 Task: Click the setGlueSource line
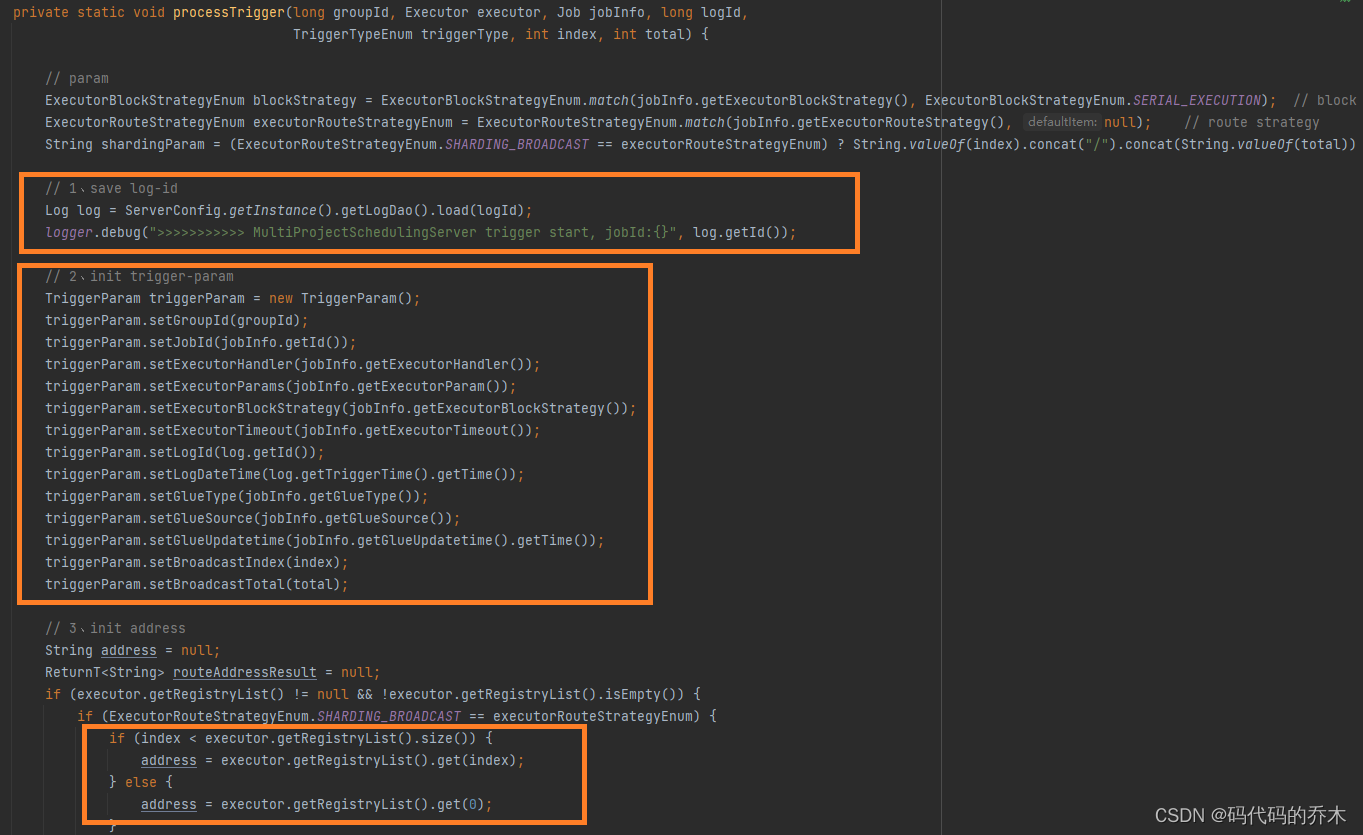click(x=253, y=518)
